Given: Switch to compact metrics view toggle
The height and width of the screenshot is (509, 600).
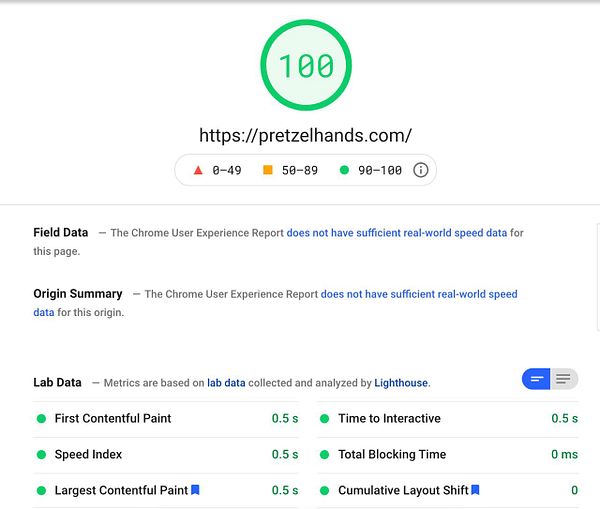Looking at the screenshot, I should tap(536, 379).
